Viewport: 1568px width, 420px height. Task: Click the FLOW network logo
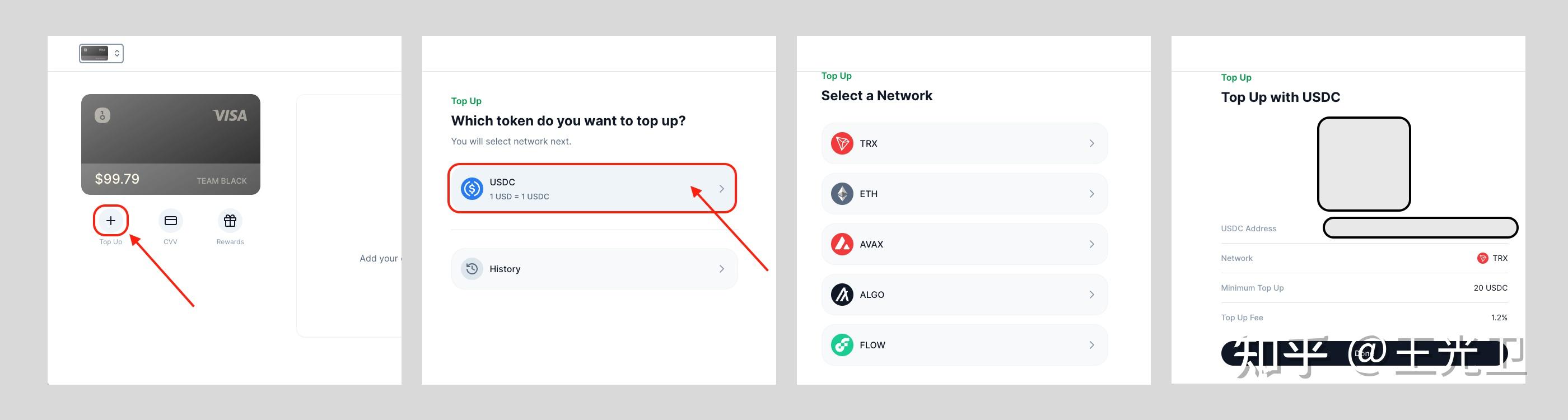[842, 345]
